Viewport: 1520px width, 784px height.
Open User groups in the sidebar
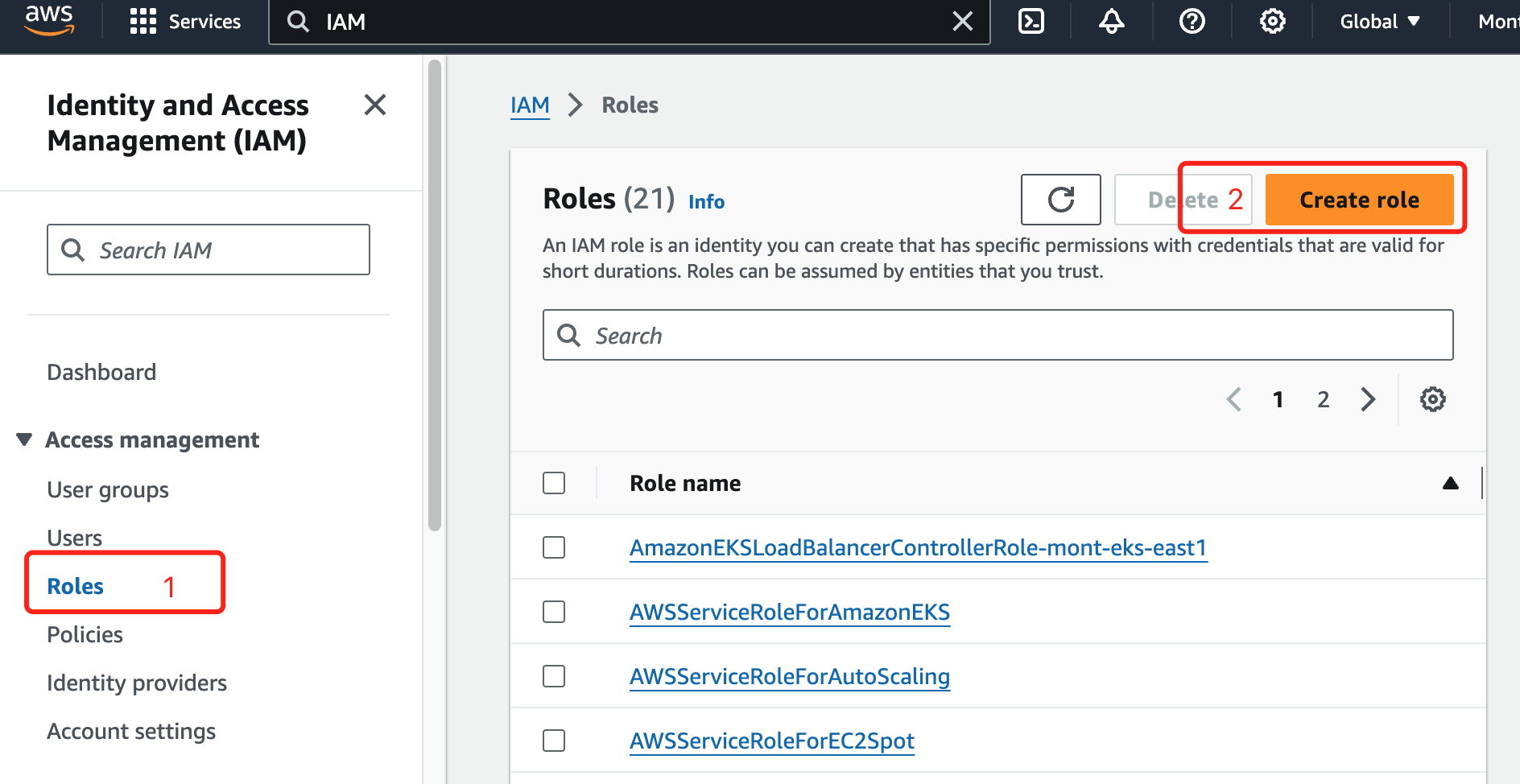(x=108, y=489)
